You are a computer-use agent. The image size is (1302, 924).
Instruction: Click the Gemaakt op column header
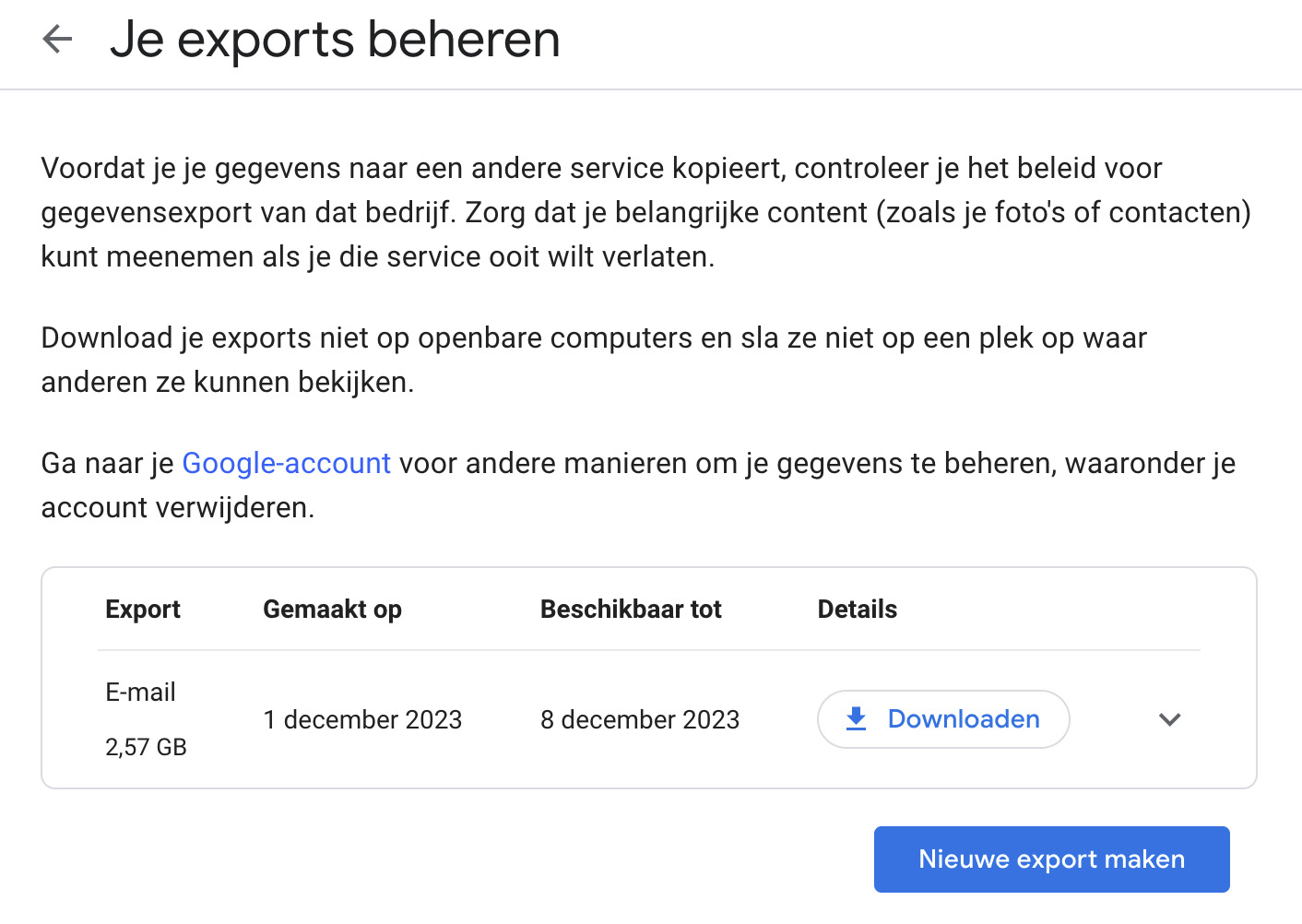332,610
